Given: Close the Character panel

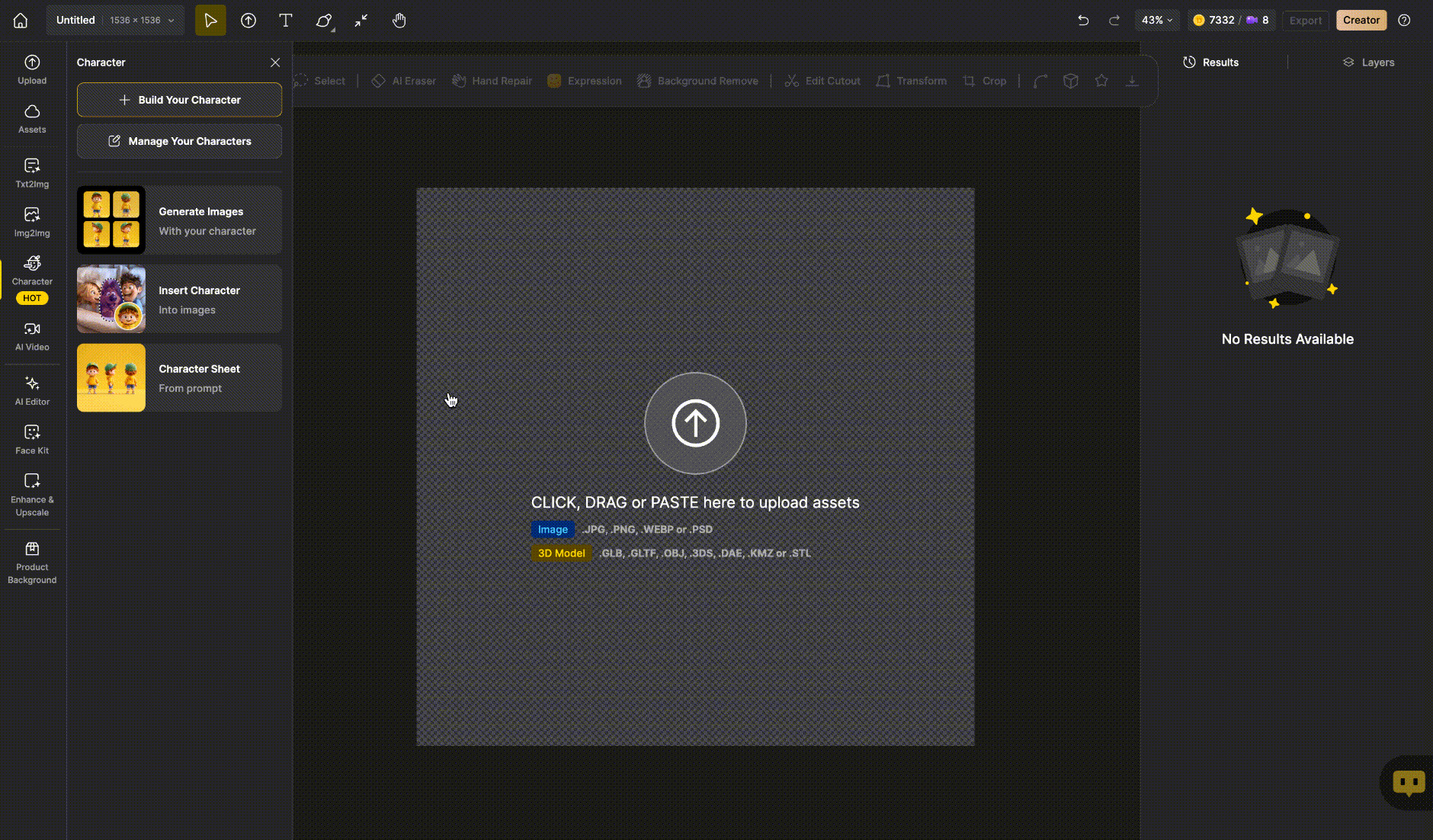Looking at the screenshot, I should click(x=275, y=63).
